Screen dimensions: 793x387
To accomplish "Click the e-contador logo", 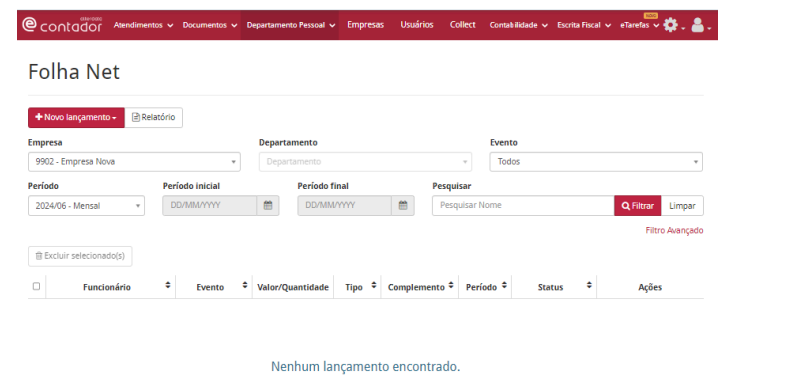I will point(62,25).
